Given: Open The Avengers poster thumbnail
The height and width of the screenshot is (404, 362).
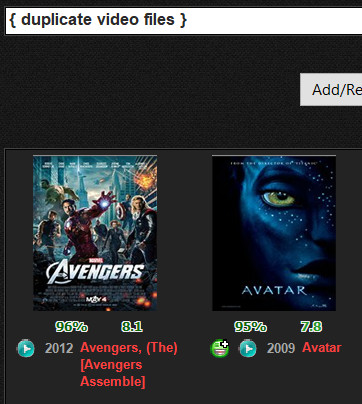Looking at the screenshot, I should click(95, 233).
